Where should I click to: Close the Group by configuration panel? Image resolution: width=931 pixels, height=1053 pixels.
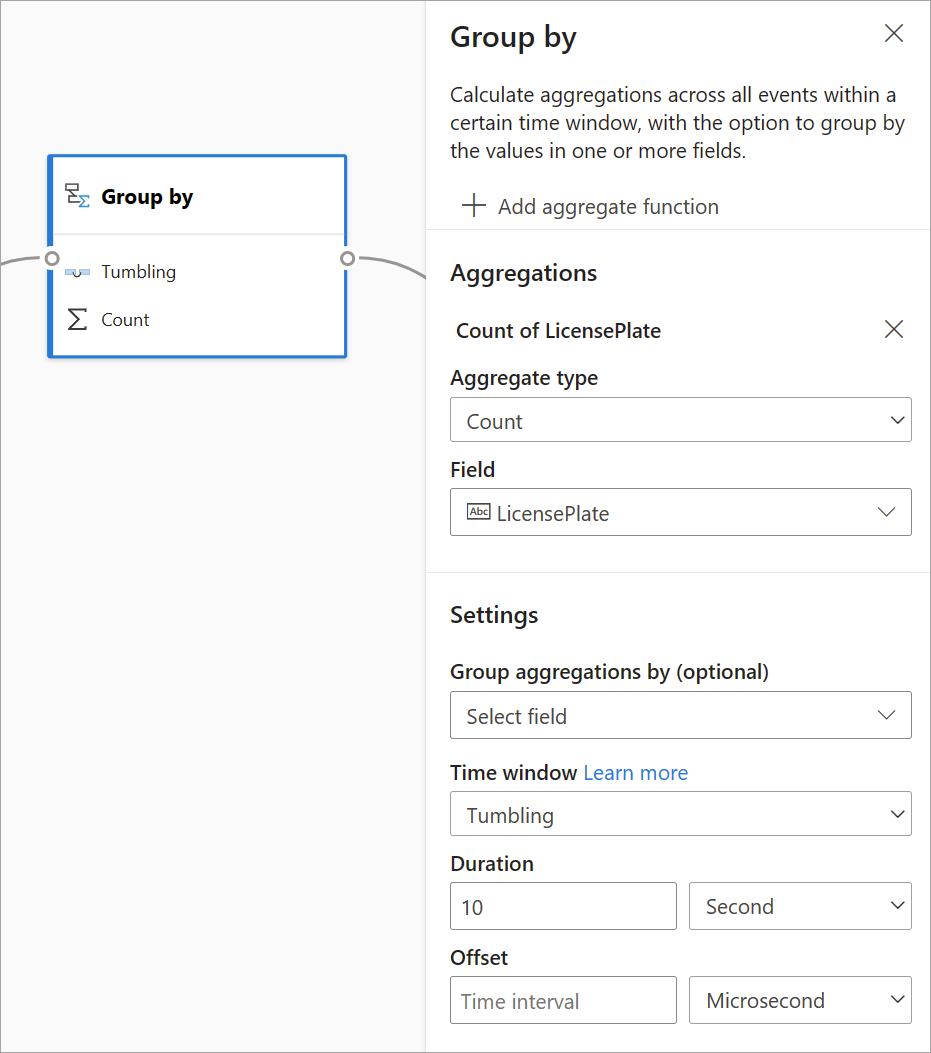893,33
